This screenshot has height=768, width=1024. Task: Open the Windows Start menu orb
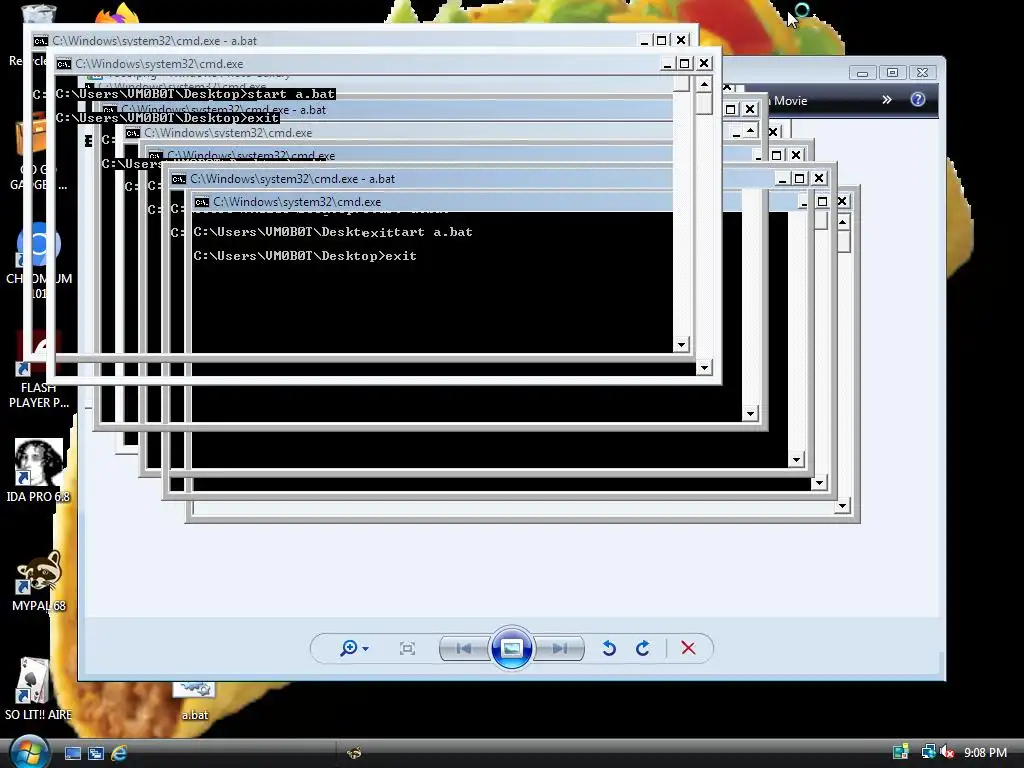click(x=29, y=752)
